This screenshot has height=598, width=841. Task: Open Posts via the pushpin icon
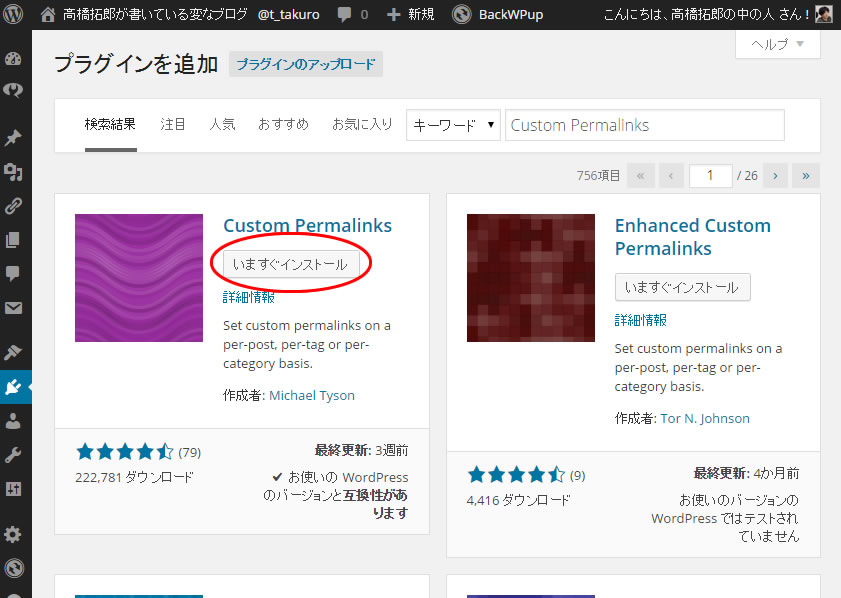point(13,138)
